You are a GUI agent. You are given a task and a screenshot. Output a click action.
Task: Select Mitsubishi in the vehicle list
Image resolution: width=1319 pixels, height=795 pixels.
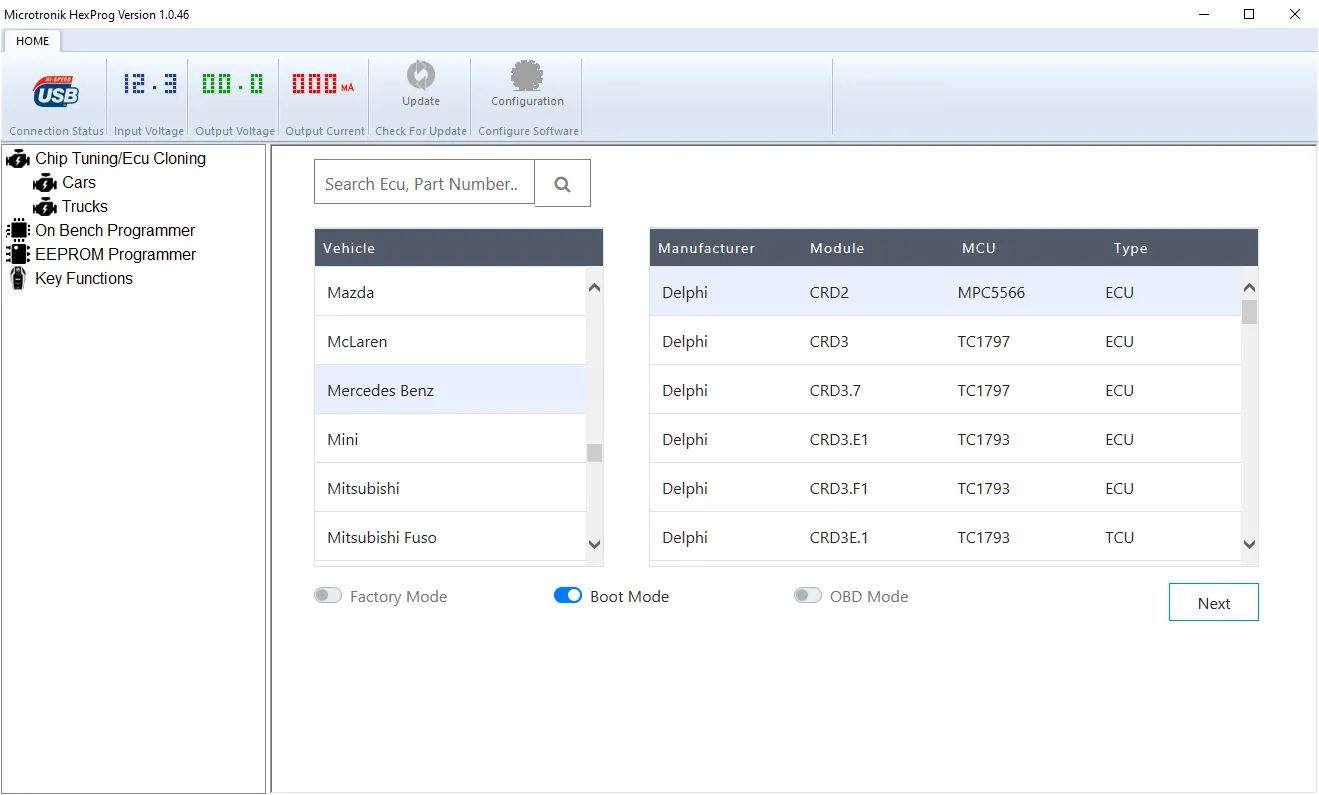pyautogui.click(x=450, y=488)
